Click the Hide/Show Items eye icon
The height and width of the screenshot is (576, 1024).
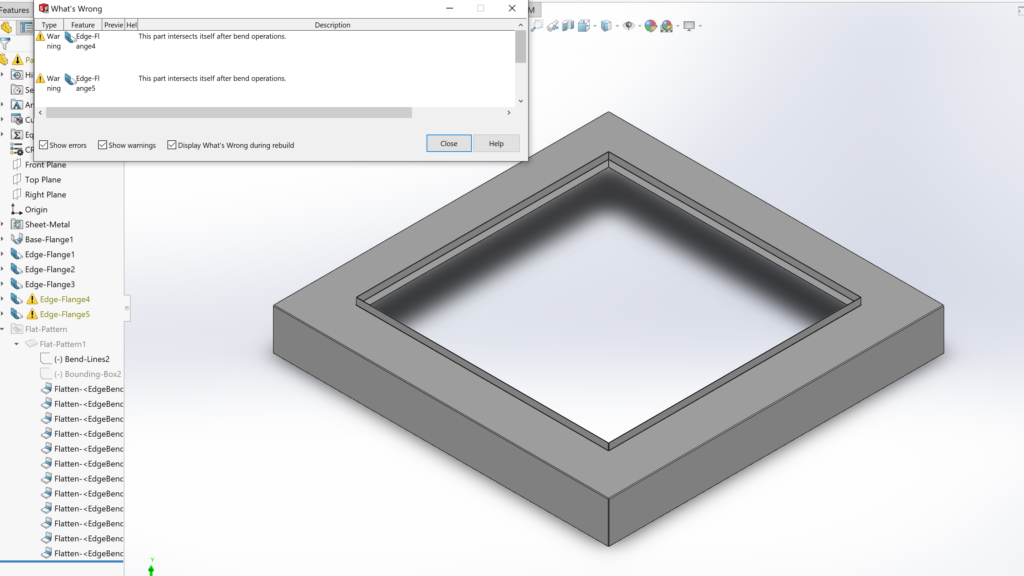(628, 26)
